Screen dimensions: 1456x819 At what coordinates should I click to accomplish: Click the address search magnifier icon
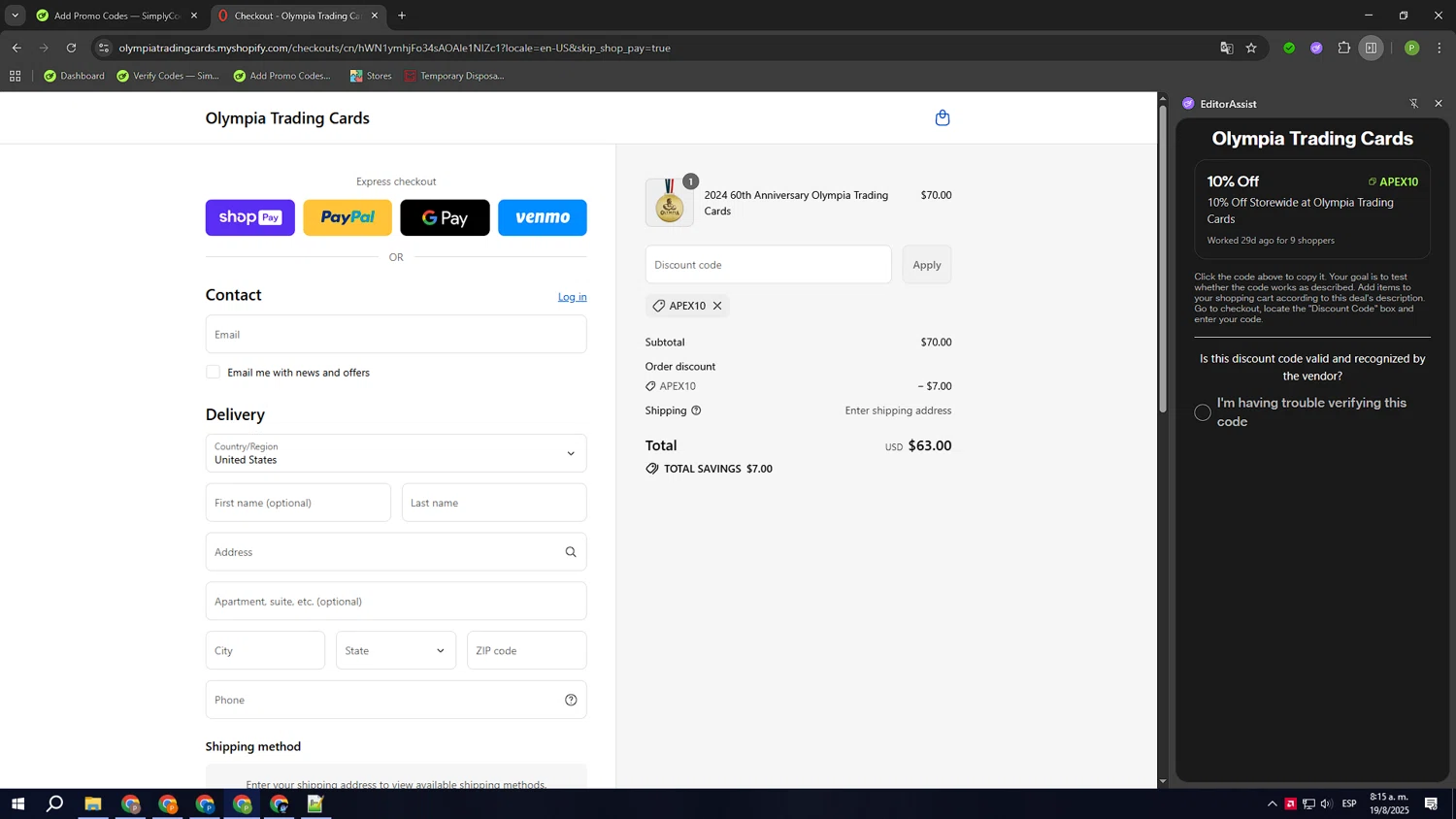coord(571,552)
